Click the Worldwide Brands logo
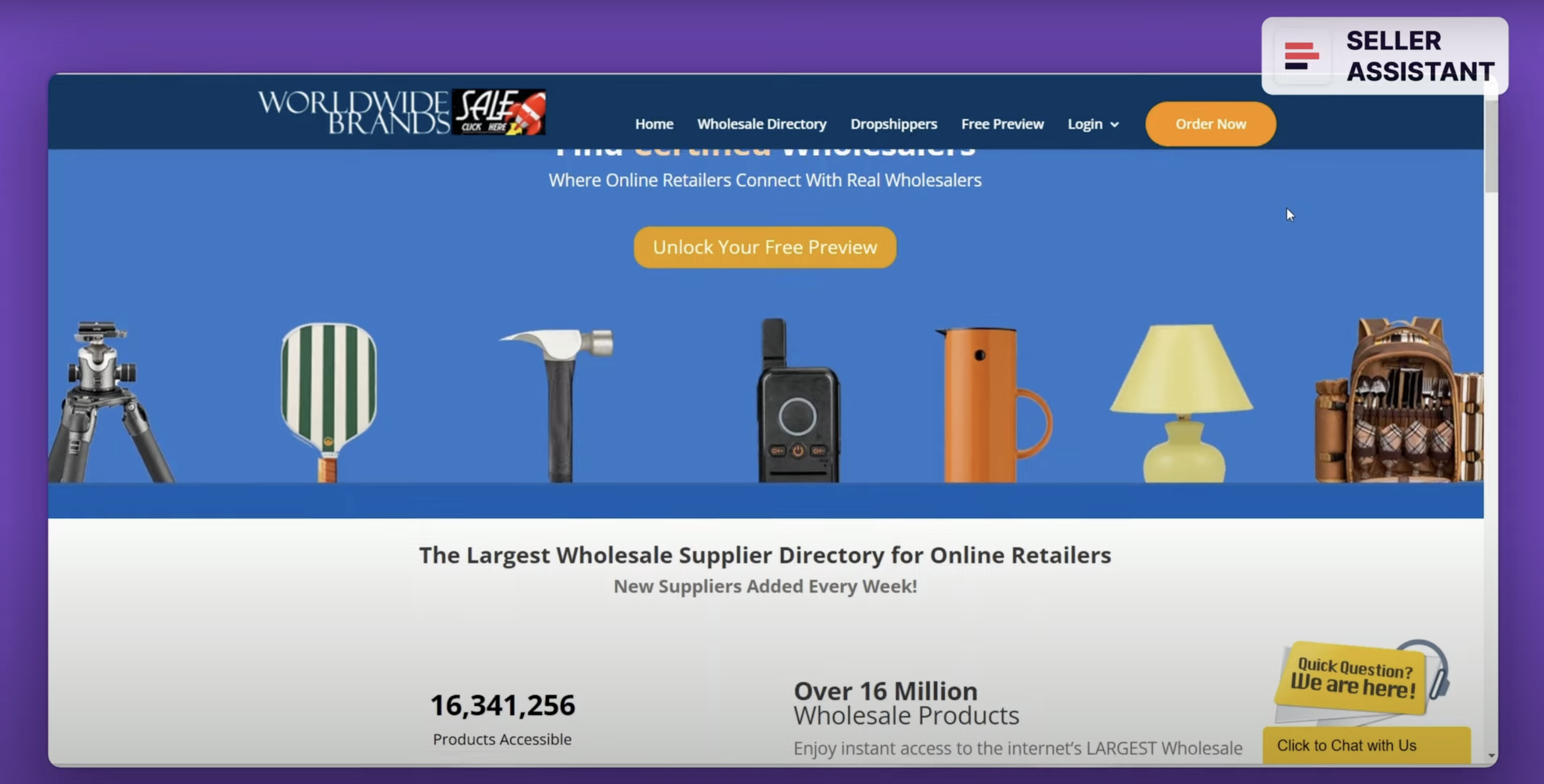This screenshot has width=1544, height=784. [x=354, y=112]
